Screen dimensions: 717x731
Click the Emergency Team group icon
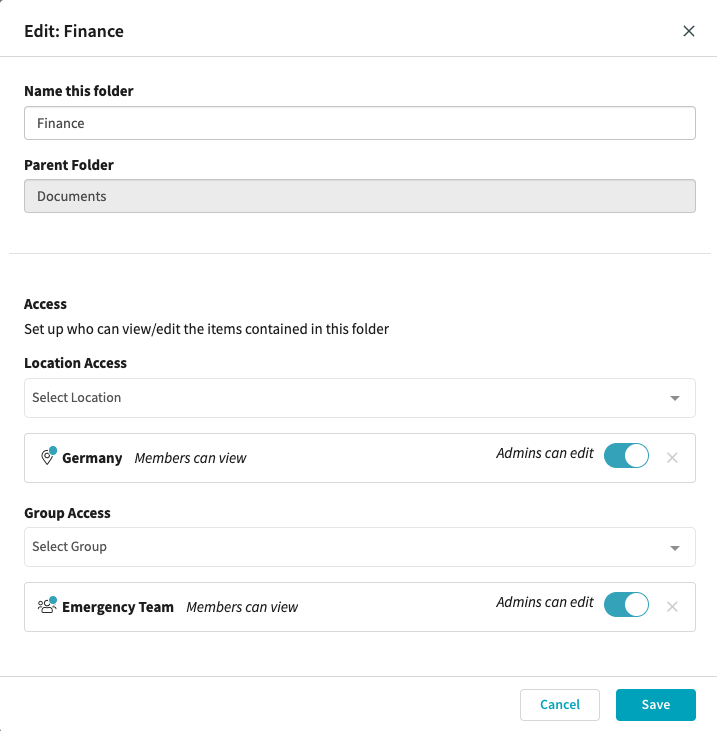[x=47, y=606]
